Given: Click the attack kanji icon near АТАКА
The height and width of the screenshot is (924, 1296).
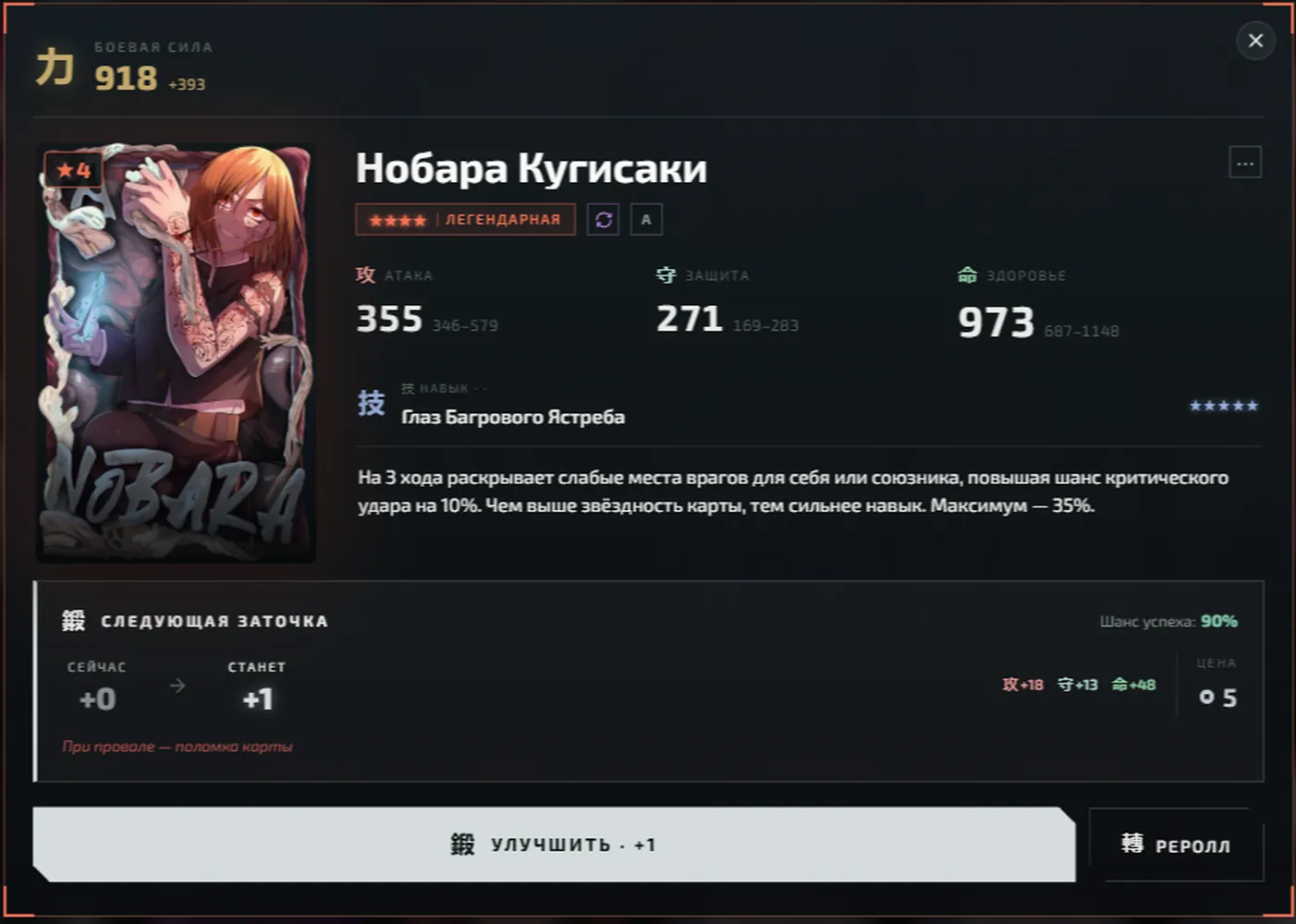Looking at the screenshot, I should 365,274.
